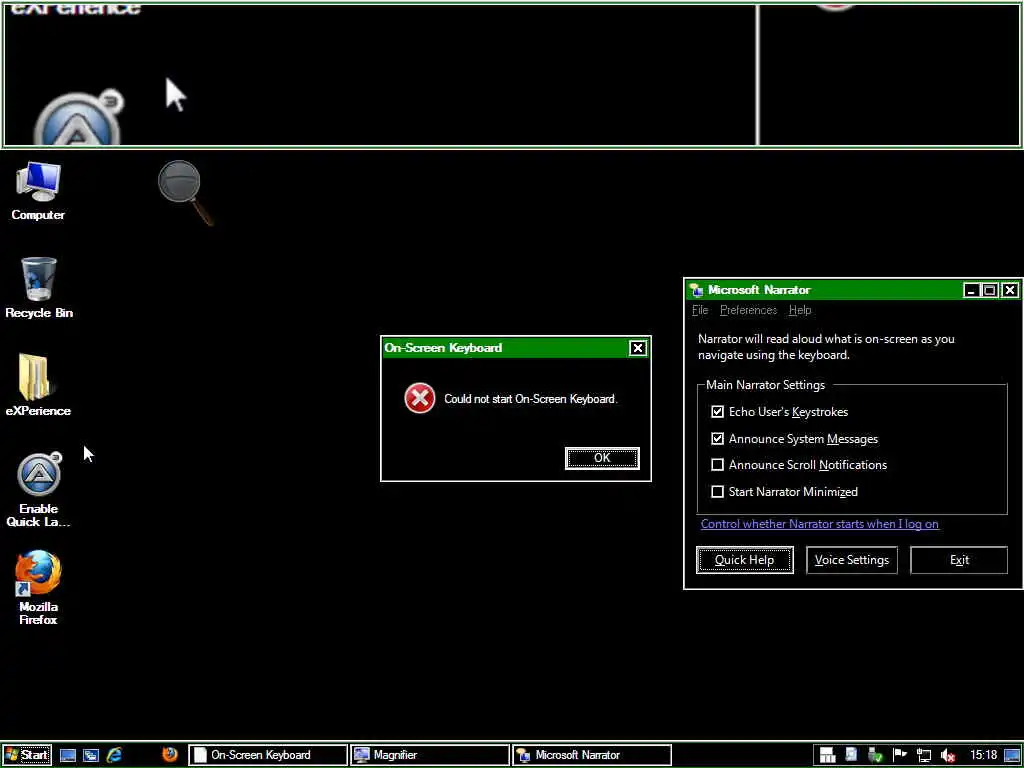Minimize the Microsoft Narrator window

(x=971, y=290)
